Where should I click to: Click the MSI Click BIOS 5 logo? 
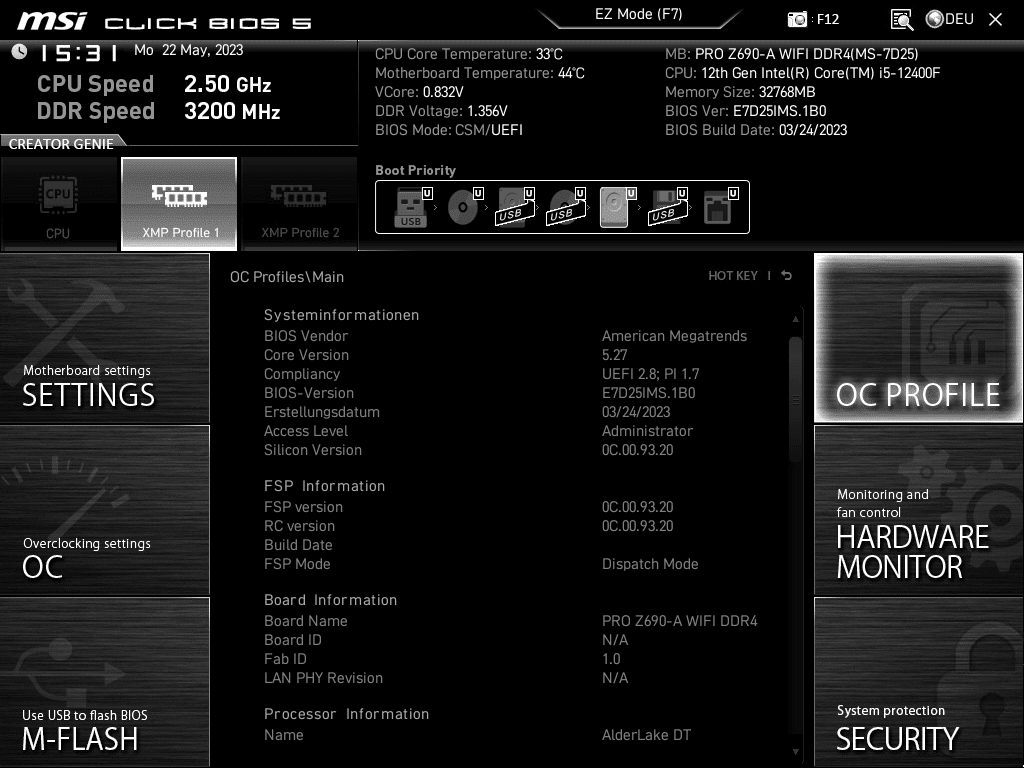(x=164, y=22)
